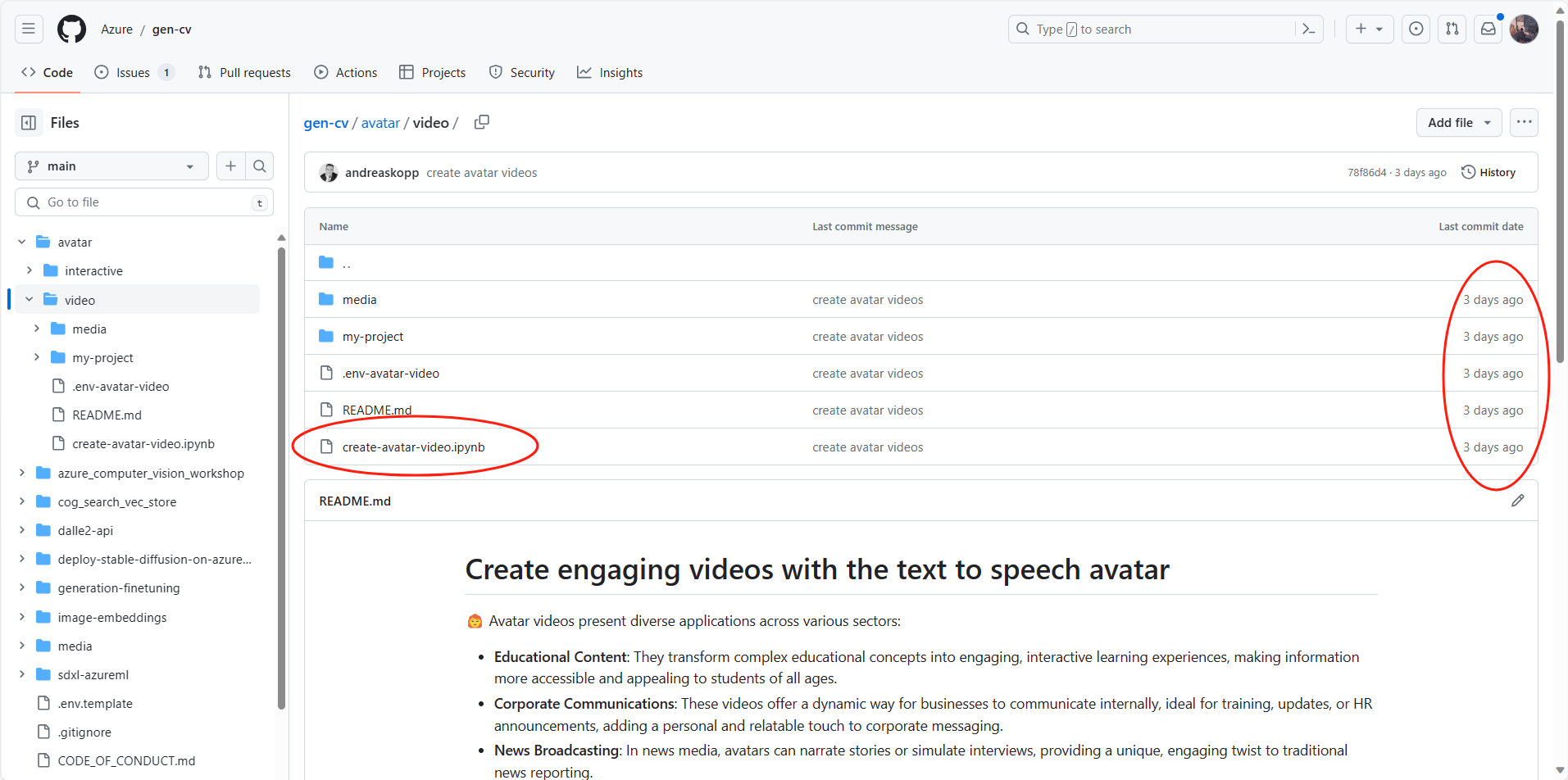The height and width of the screenshot is (780, 1568).
Task: Open the Azure organization link
Action: tap(116, 29)
